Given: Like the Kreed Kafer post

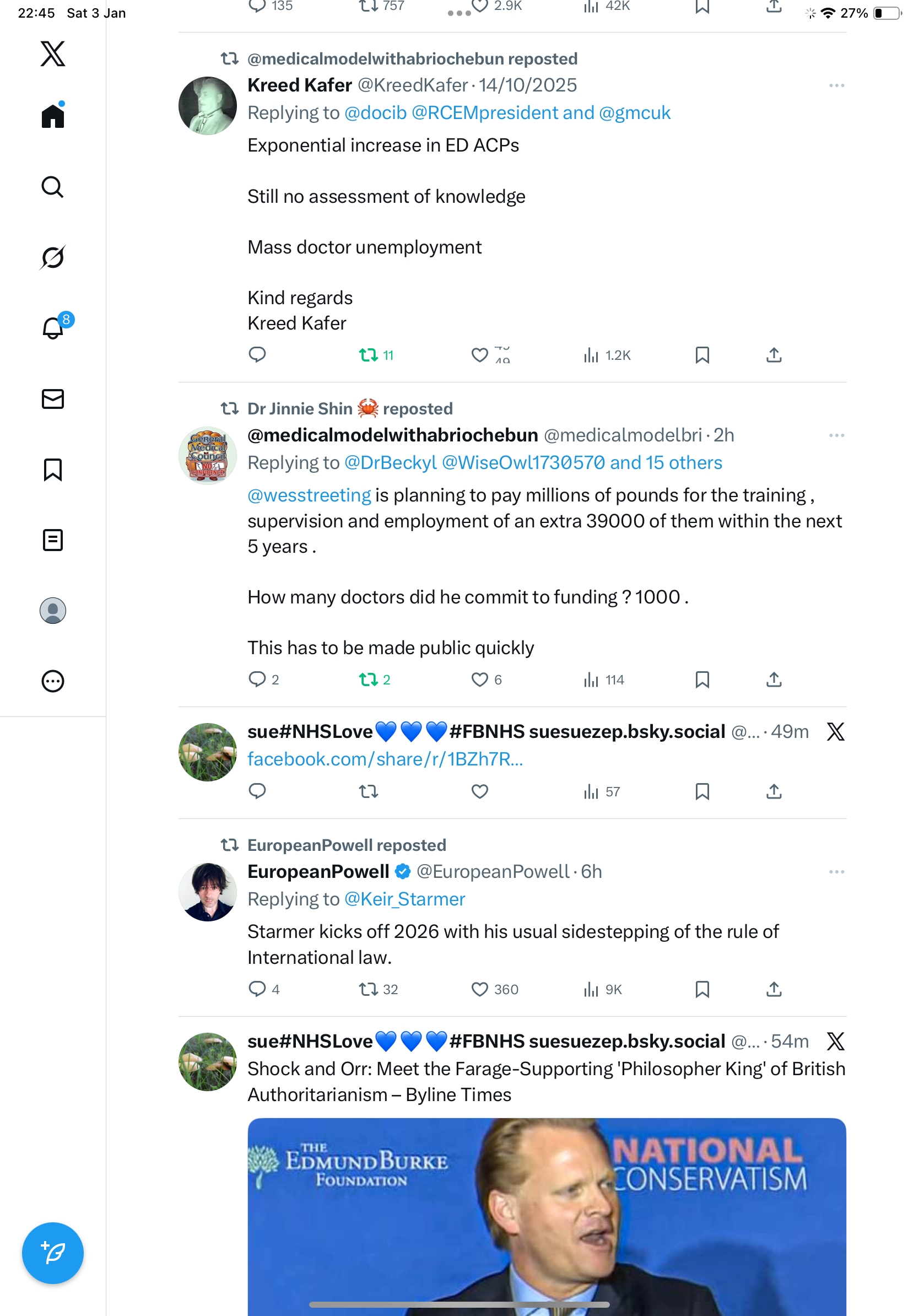Looking at the screenshot, I should coord(479,355).
